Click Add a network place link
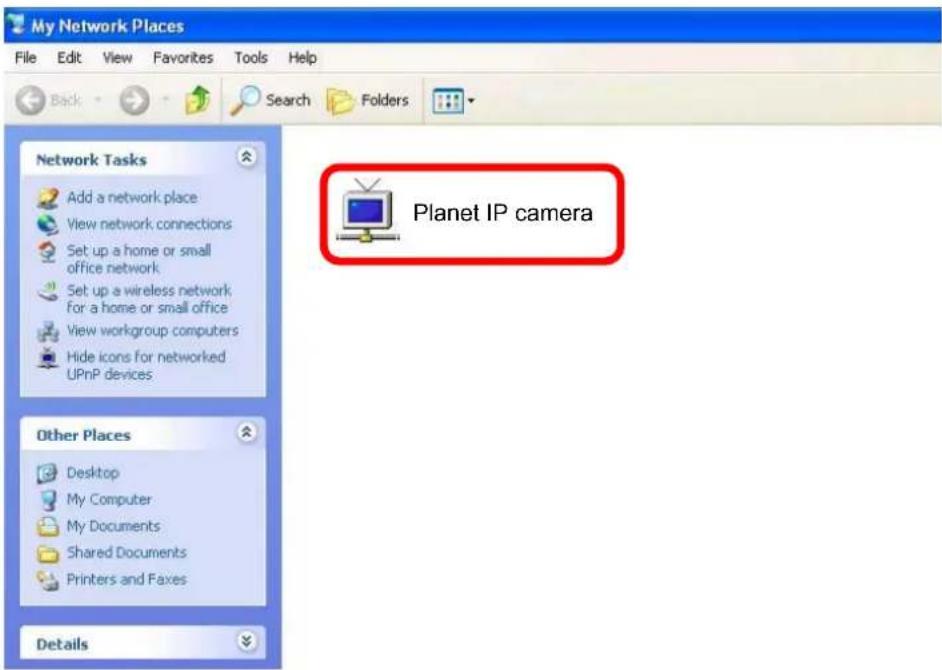 click(132, 197)
